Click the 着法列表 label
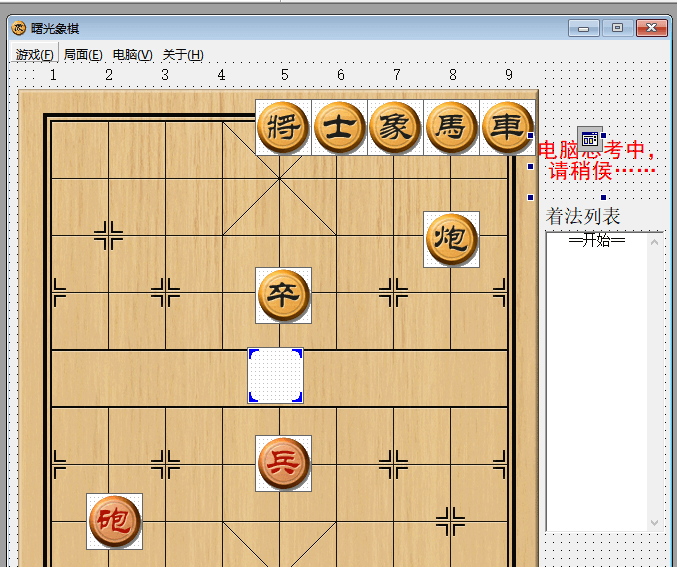This screenshot has height=567, width=677. click(583, 217)
